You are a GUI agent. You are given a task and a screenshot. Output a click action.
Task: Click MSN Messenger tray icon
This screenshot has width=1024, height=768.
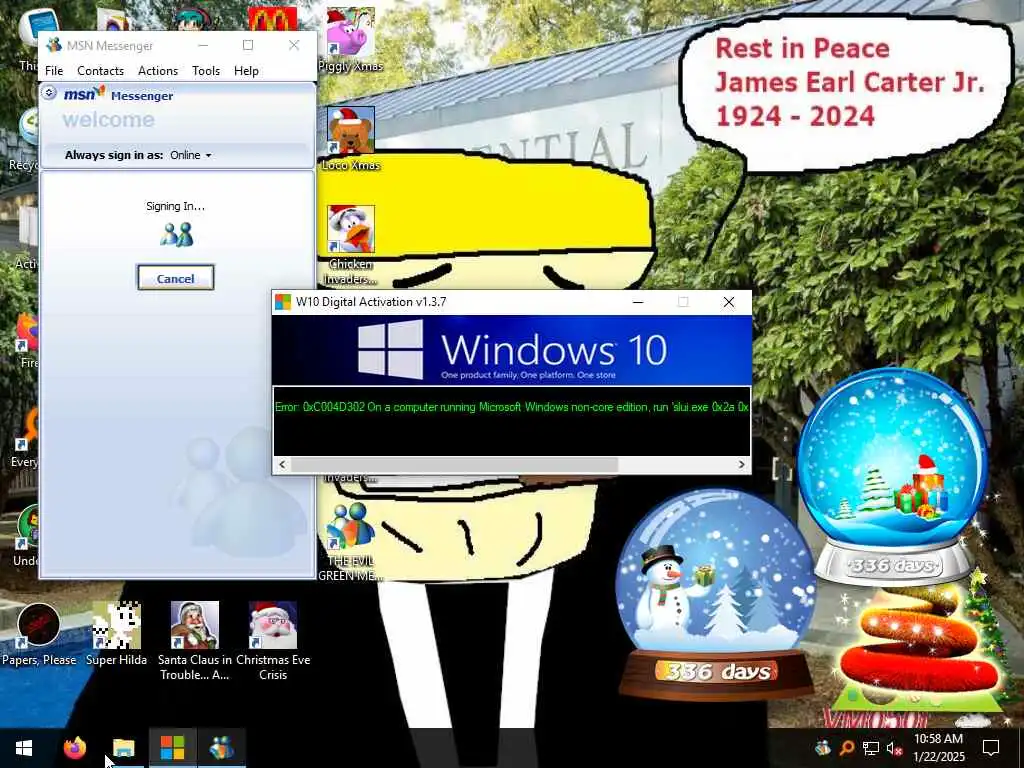pyautogui.click(x=822, y=748)
